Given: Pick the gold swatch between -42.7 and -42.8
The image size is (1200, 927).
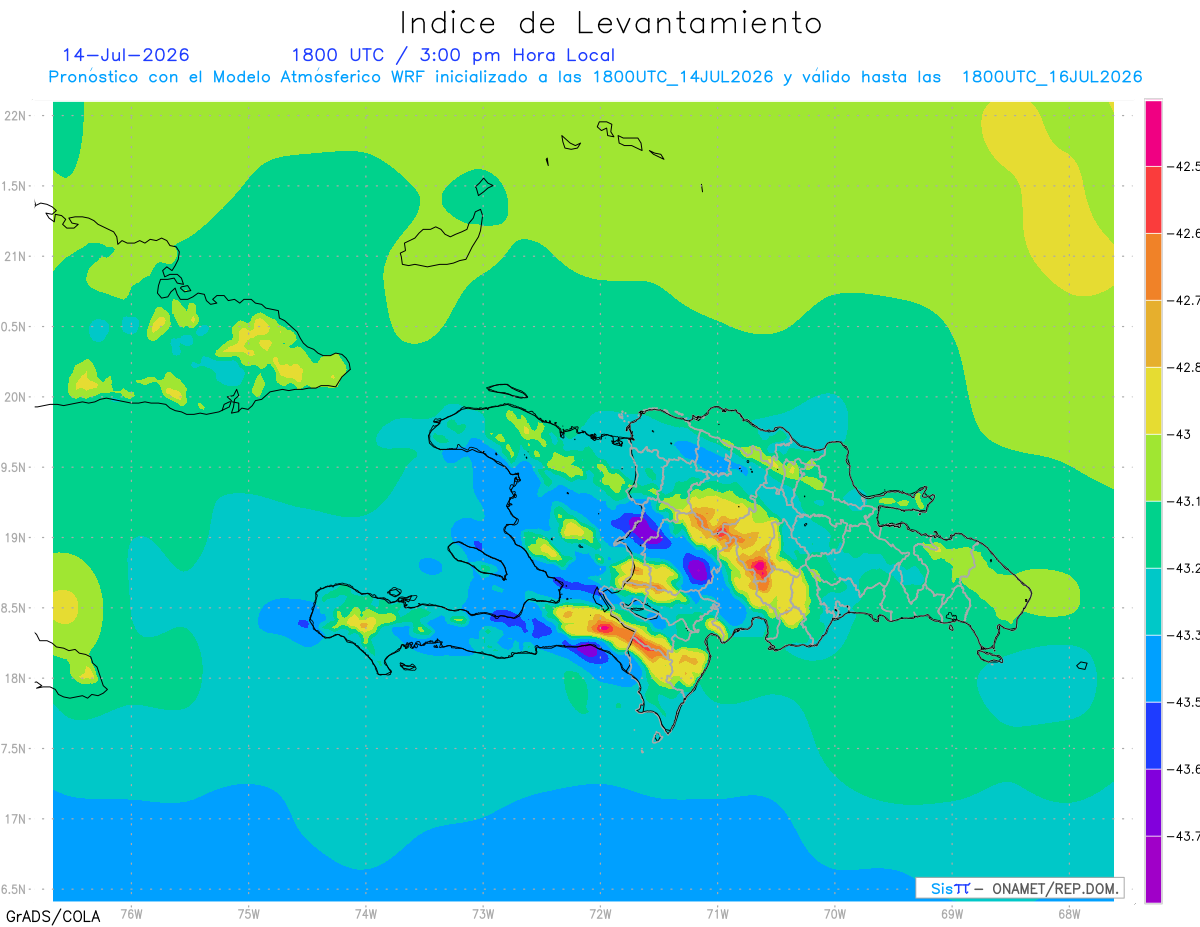Looking at the screenshot, I should click(1153, 333).
